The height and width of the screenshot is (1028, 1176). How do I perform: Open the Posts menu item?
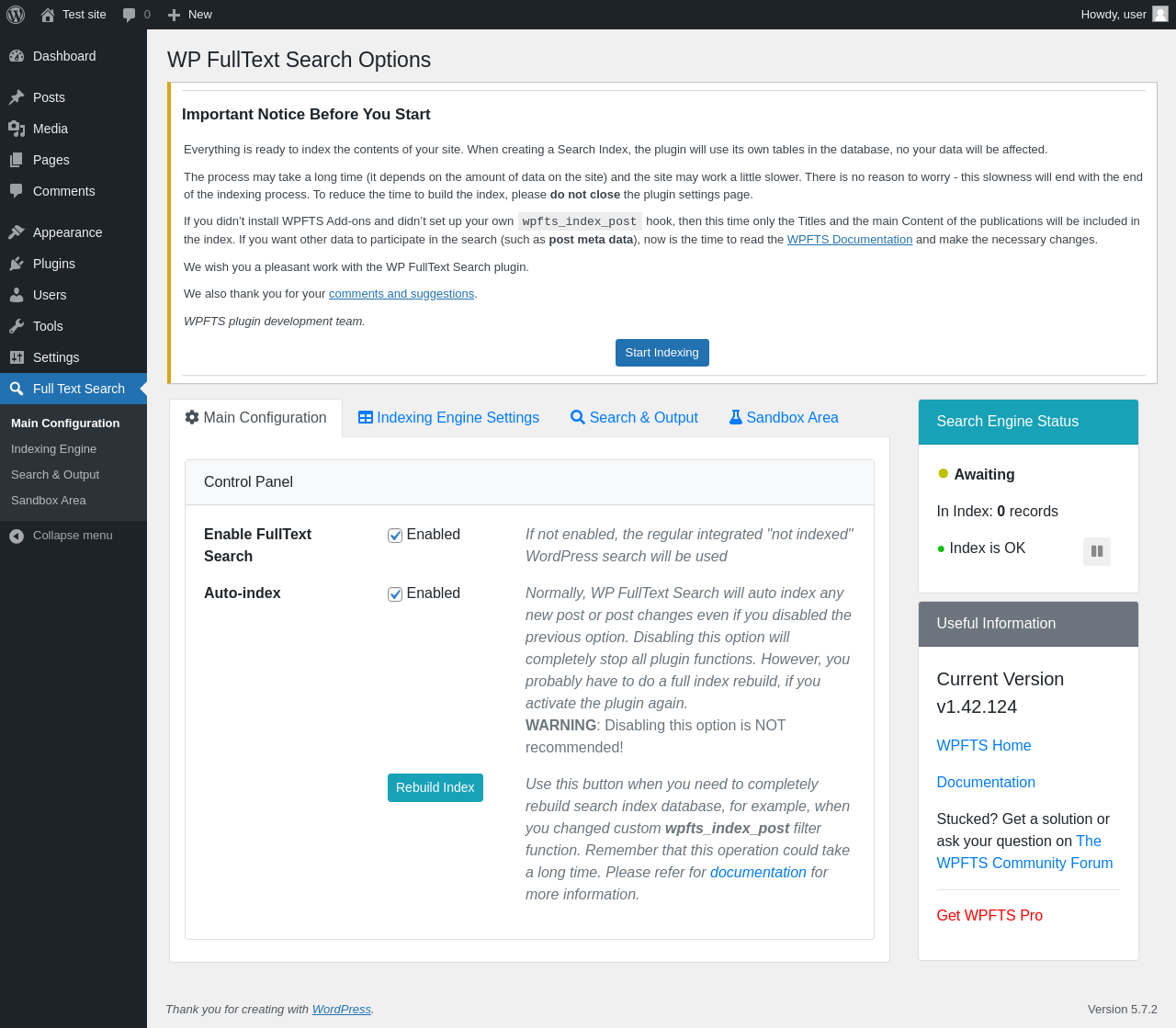click(73, 97)
